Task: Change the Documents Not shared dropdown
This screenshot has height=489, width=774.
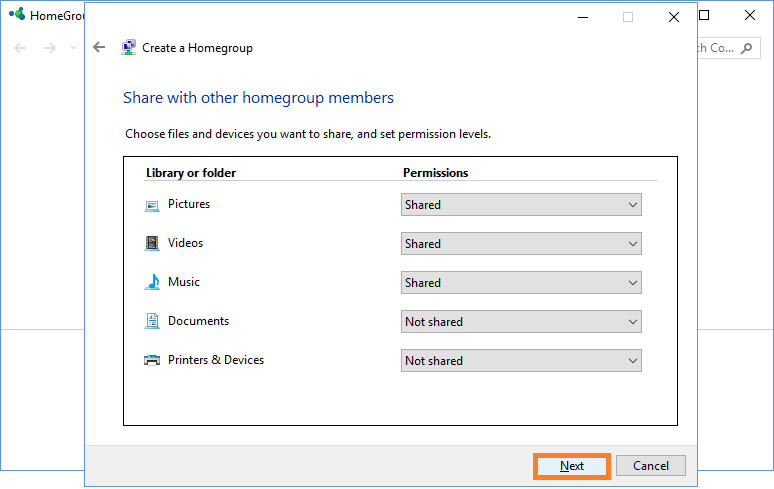Action: [x=521, y=322]
